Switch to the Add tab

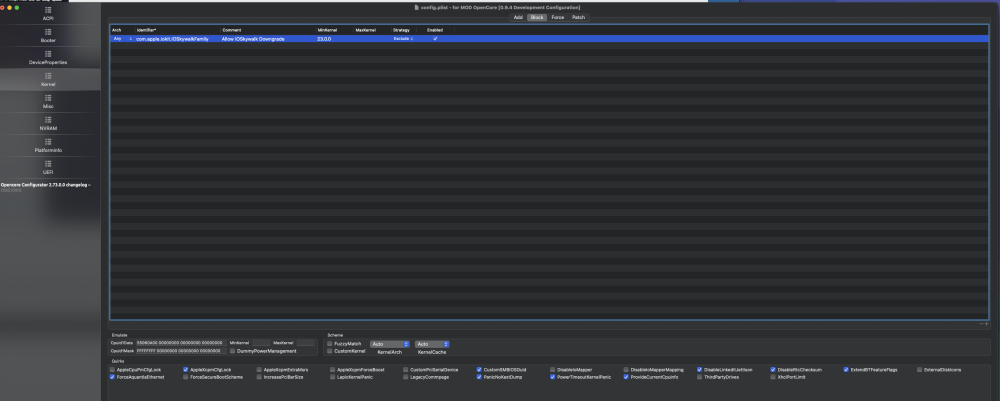[518, 17]
